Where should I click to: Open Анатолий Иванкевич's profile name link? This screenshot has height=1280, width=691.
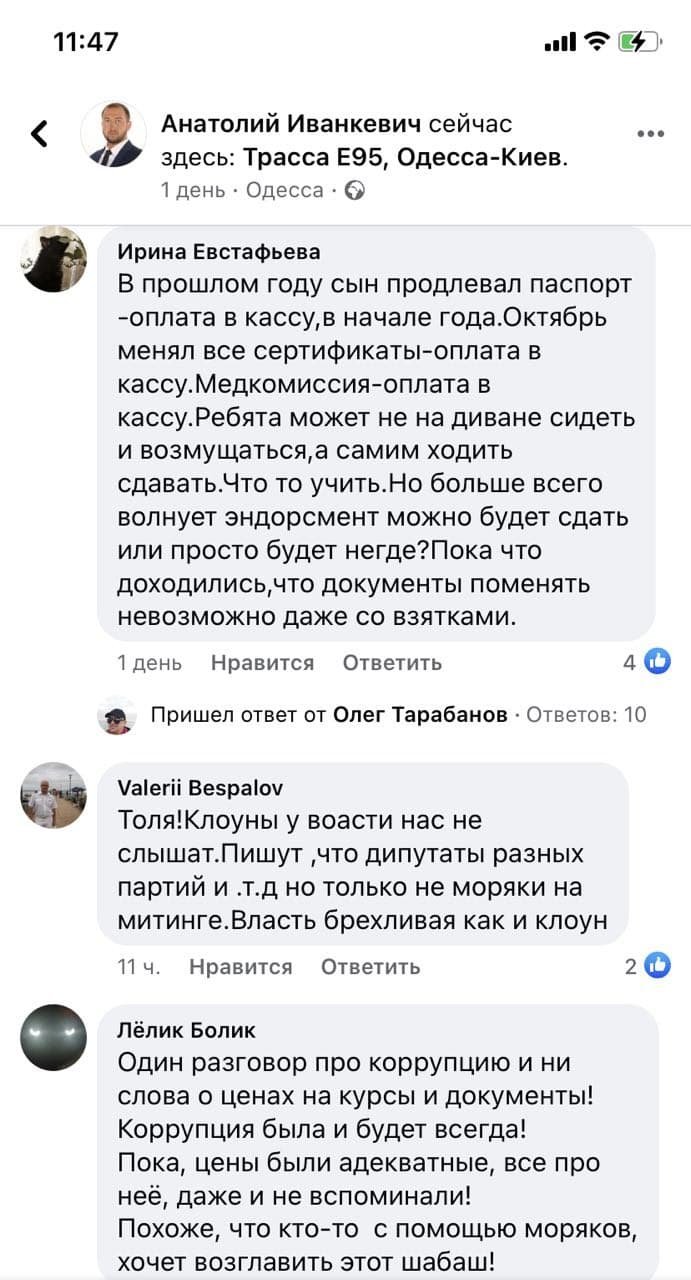click(290, 125)
